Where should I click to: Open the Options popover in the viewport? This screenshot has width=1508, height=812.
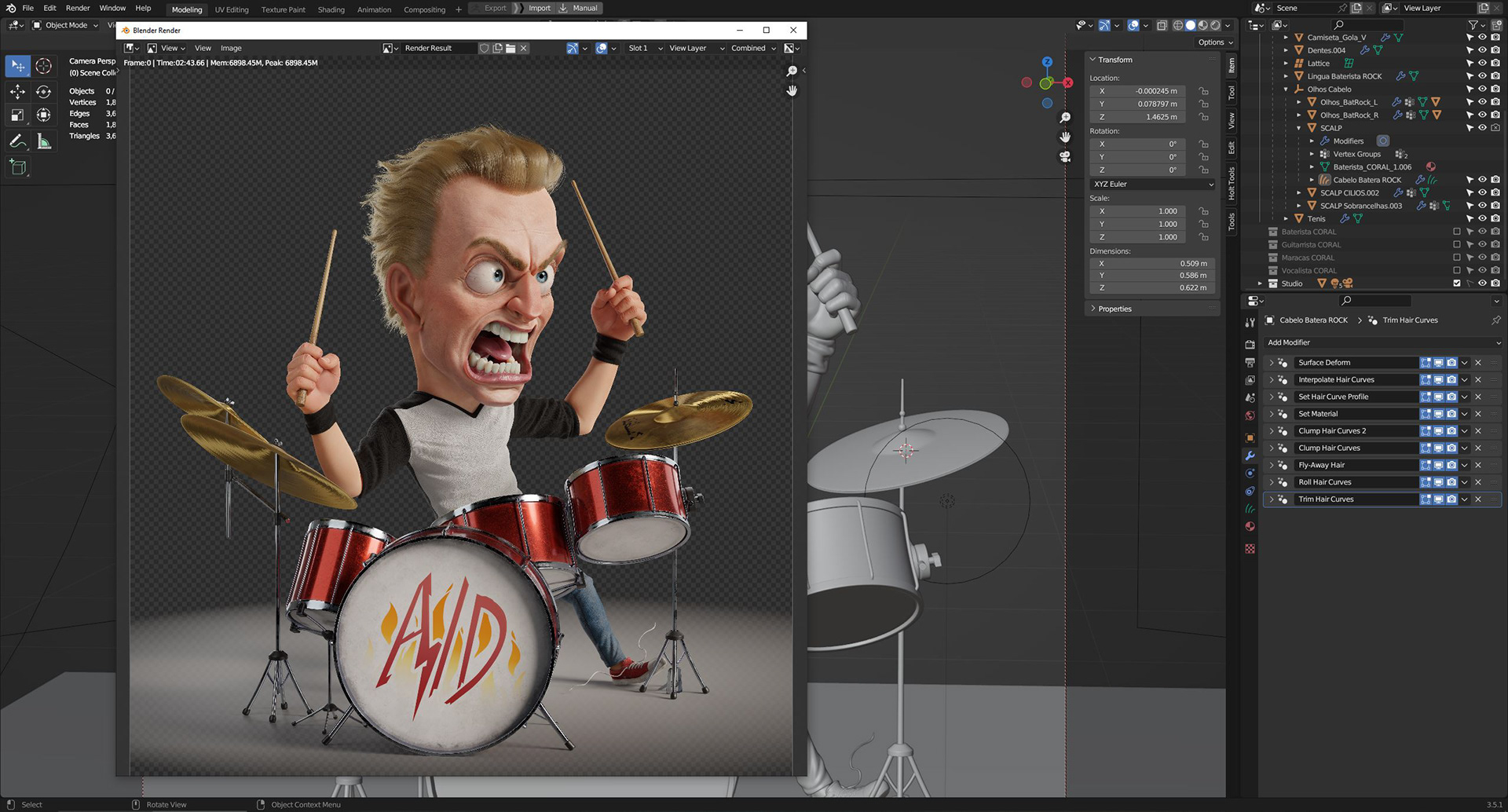[1215, 42]
